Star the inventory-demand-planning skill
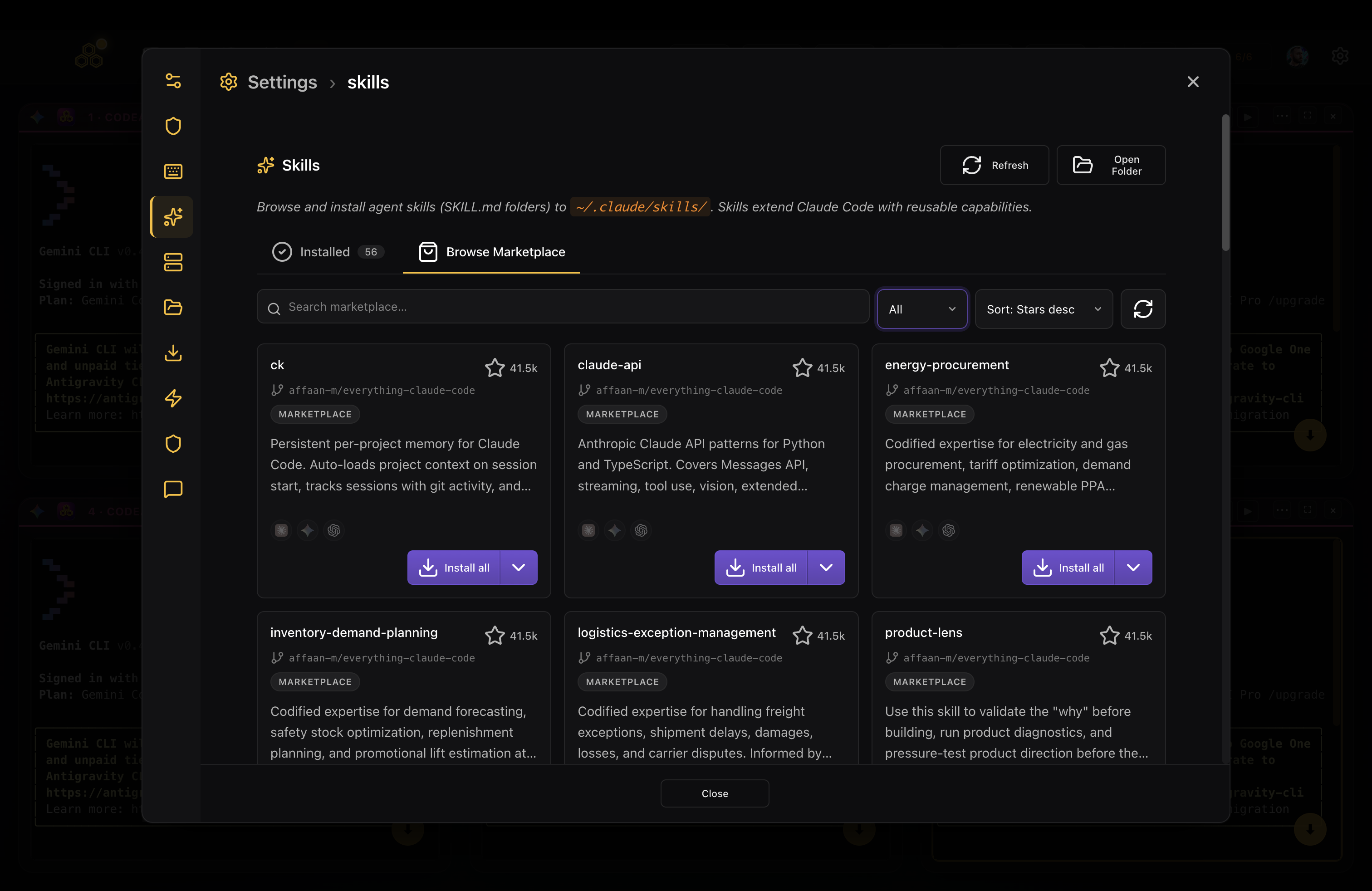 coord(495,635)
